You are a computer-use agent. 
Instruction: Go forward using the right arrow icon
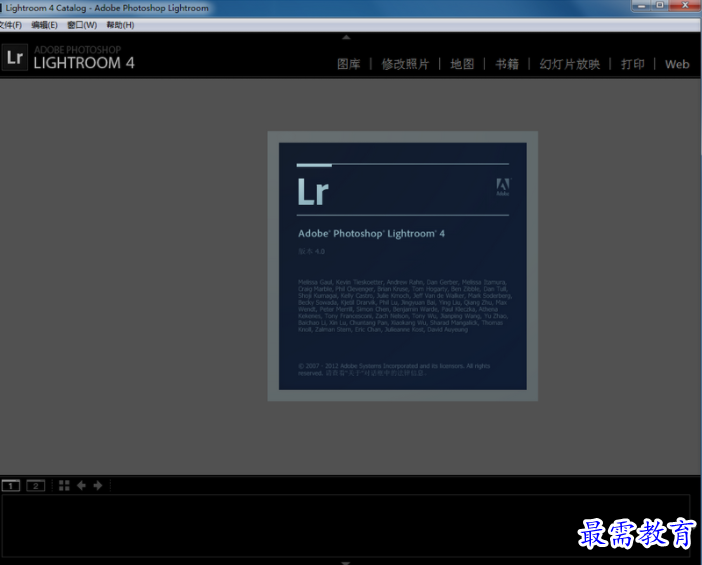tap(98, 485)
